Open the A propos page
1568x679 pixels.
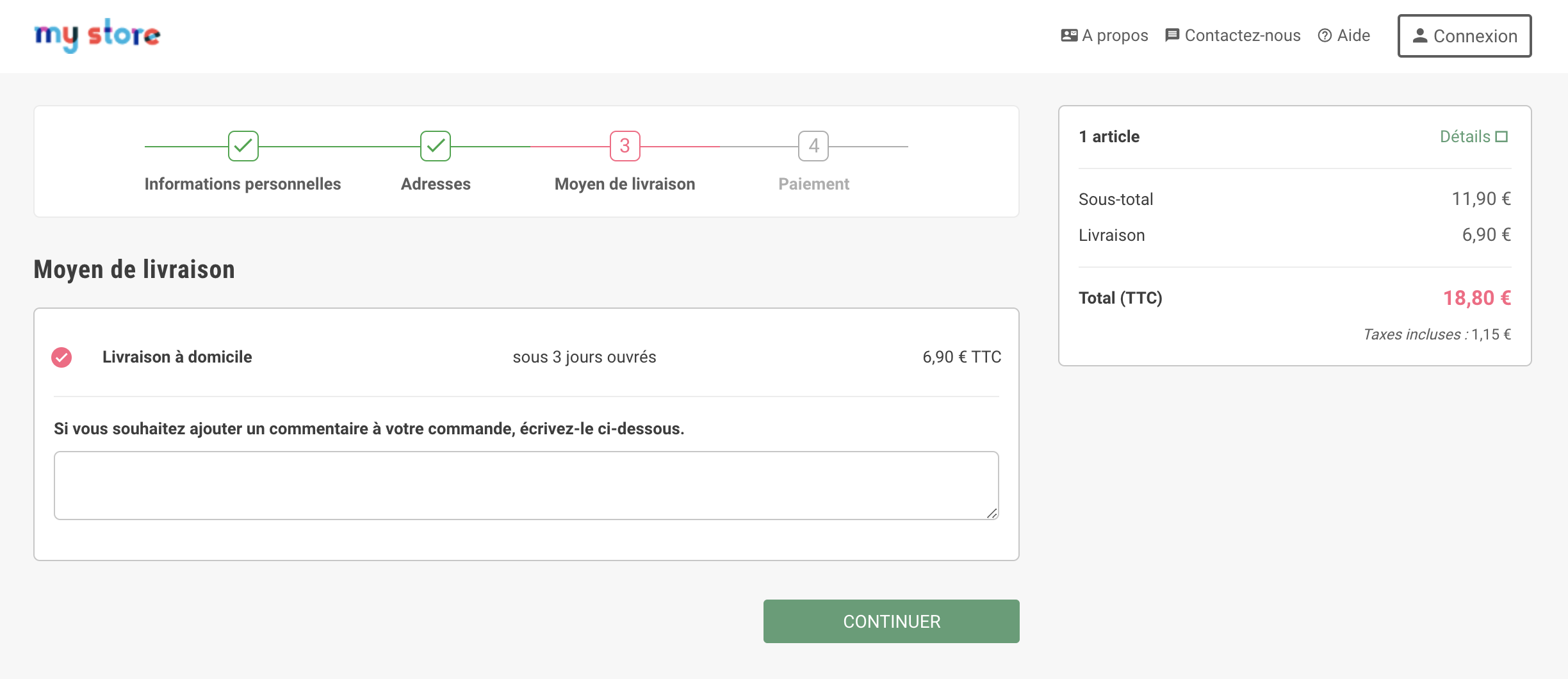coord(1115,35)
